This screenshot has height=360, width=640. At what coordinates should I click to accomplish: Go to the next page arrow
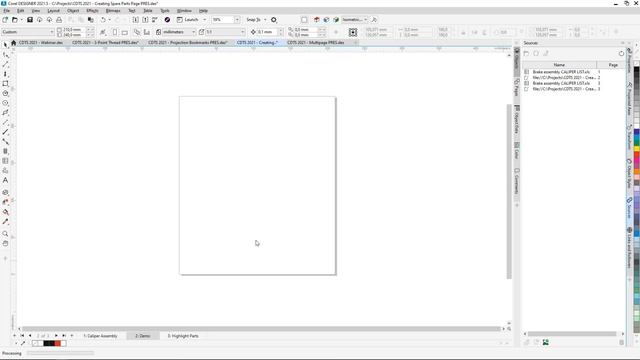pyautogui.click(x=56, y=336)
